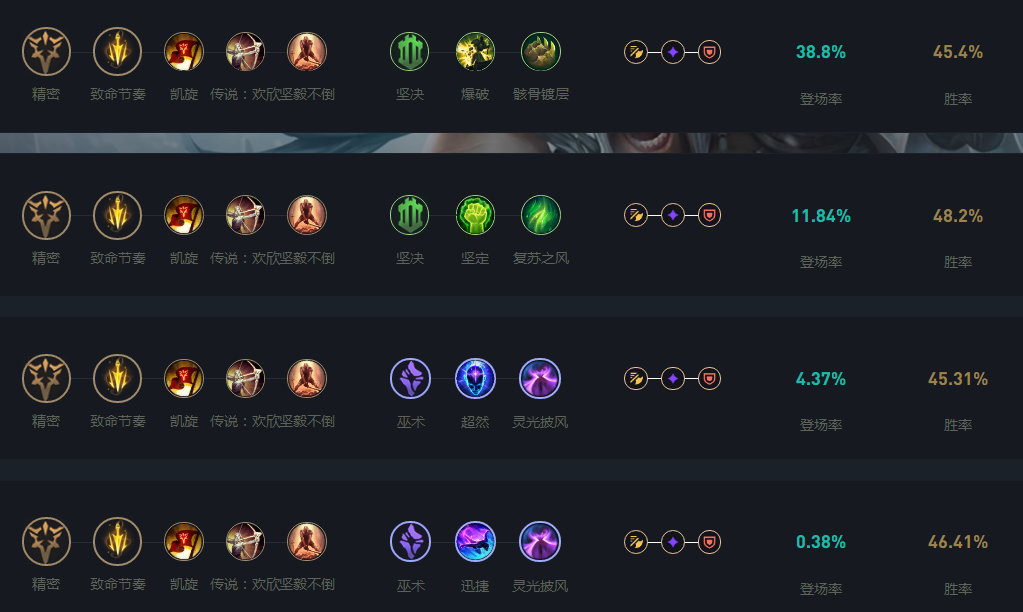Click the 凯旋 rune in the 4.37% row
The height and width of the screenshot is (612, 1023).
[183, 378]
